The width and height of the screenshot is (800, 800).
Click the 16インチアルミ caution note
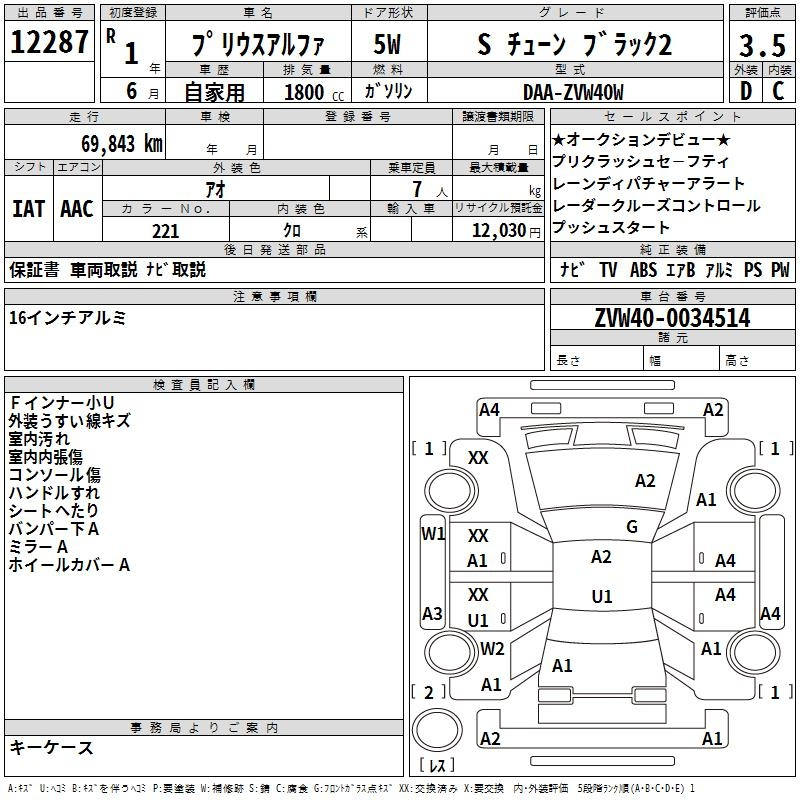point(67,318)
